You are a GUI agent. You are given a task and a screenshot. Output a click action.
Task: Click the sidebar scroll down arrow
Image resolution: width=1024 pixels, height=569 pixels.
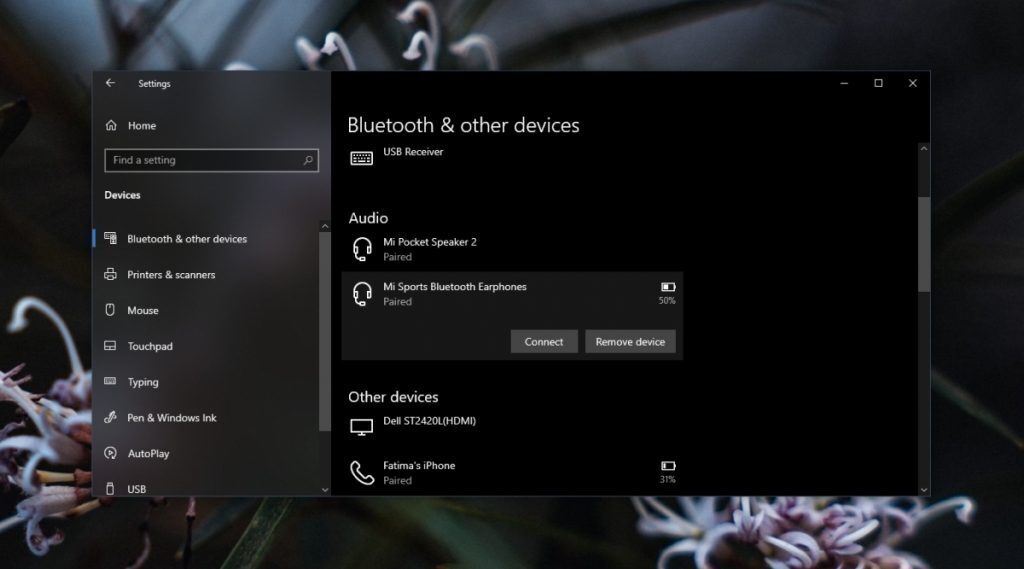click(x=325, y=489)
